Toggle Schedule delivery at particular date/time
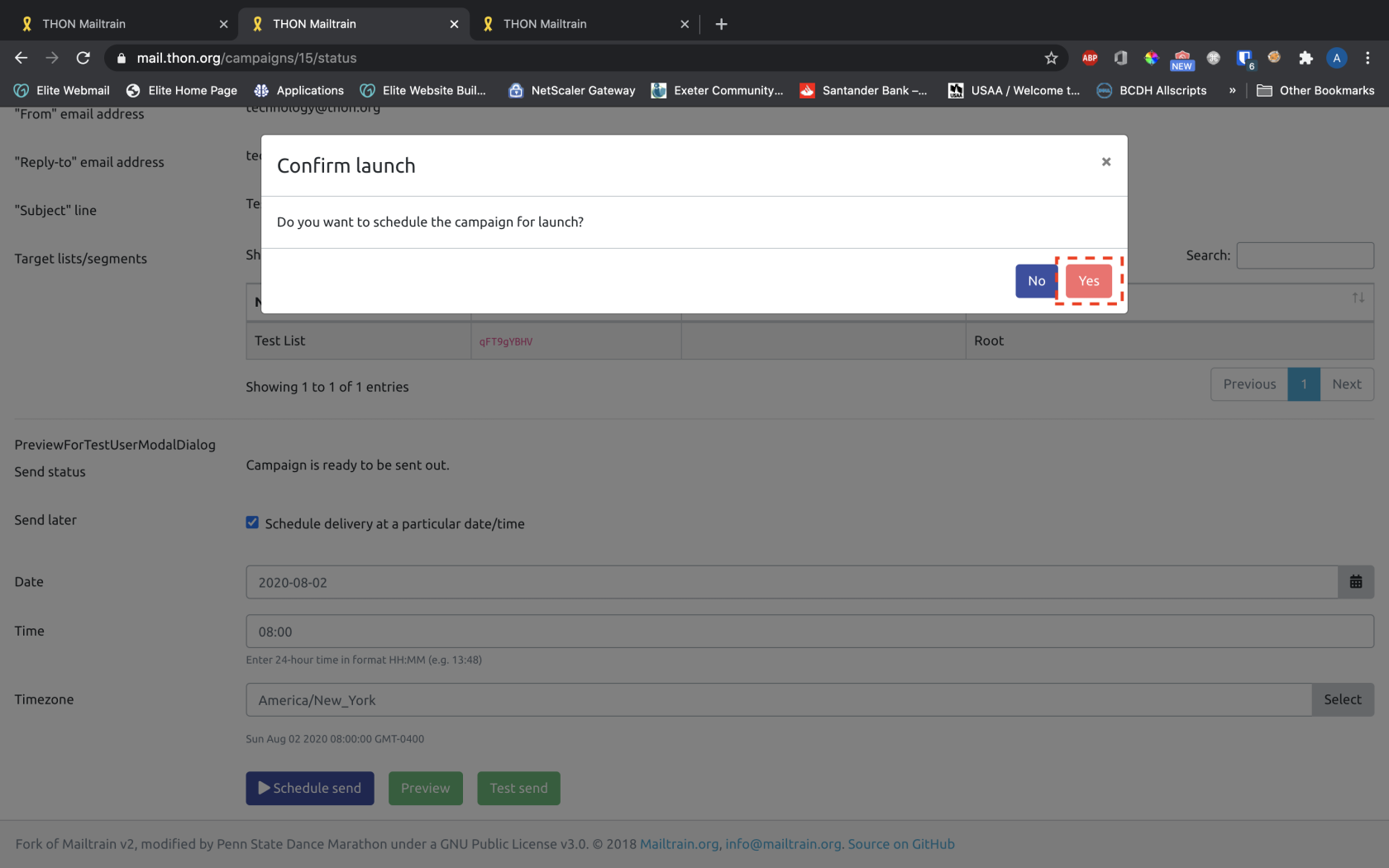1389x868 pixels. (x=252, y=522)
